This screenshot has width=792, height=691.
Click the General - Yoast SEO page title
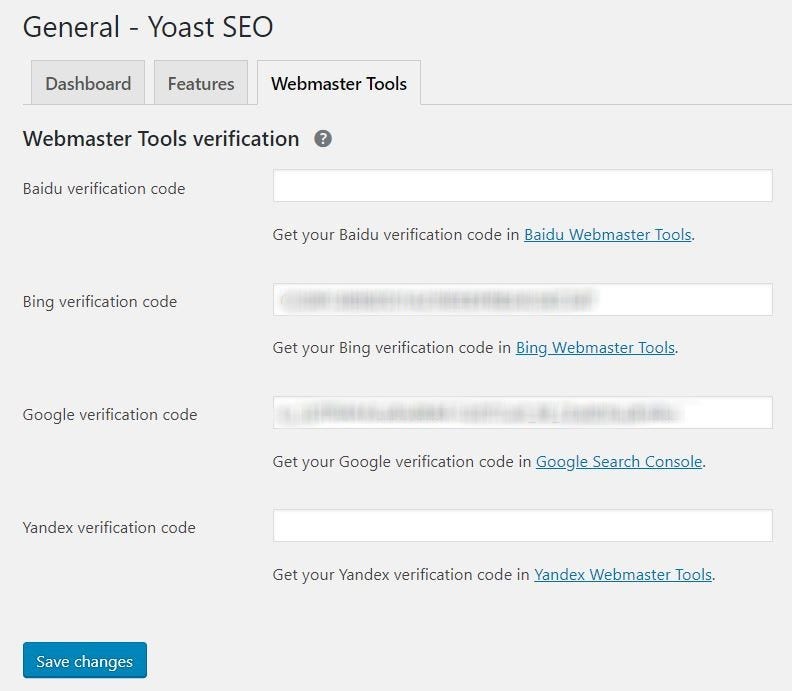tap(148, 27)
